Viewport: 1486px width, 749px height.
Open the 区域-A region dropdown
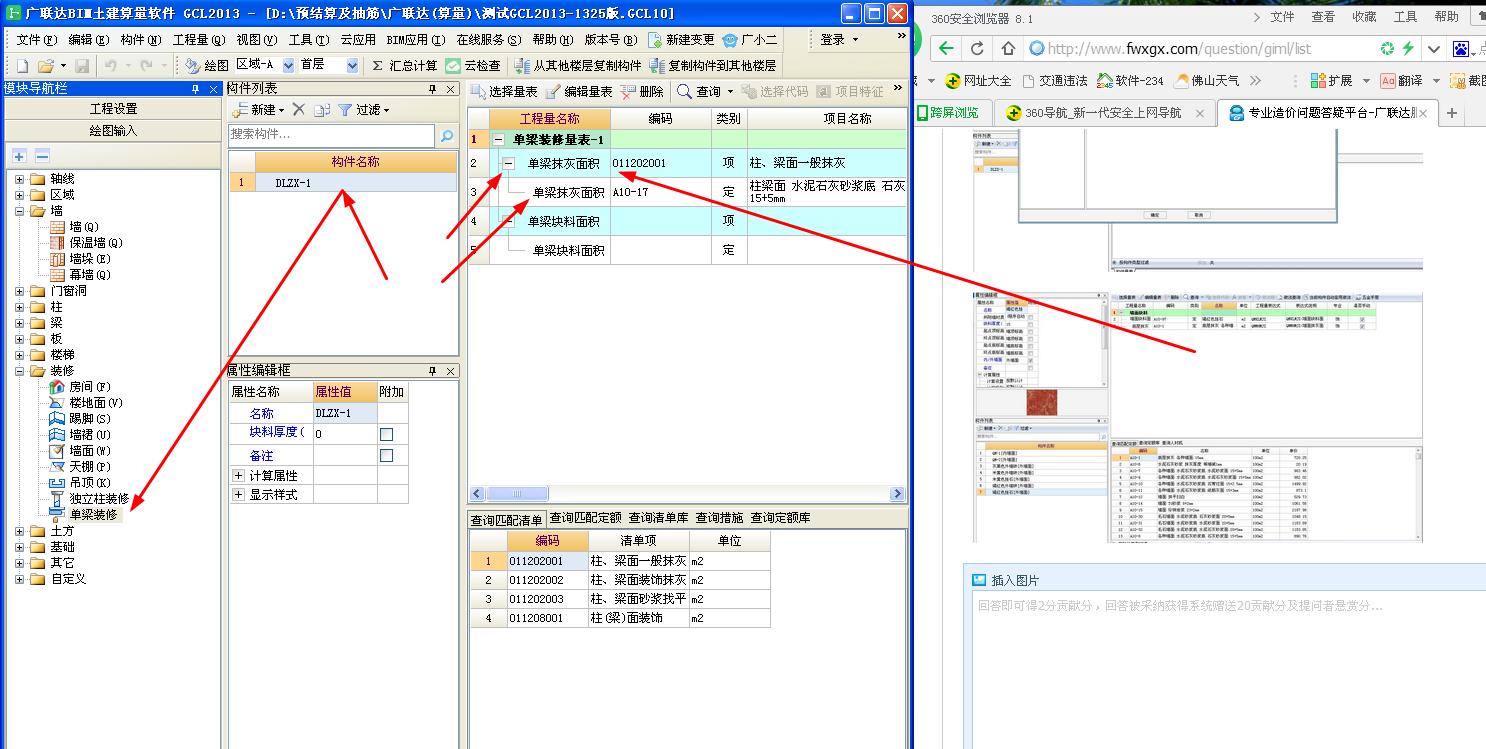pos(289,65)
